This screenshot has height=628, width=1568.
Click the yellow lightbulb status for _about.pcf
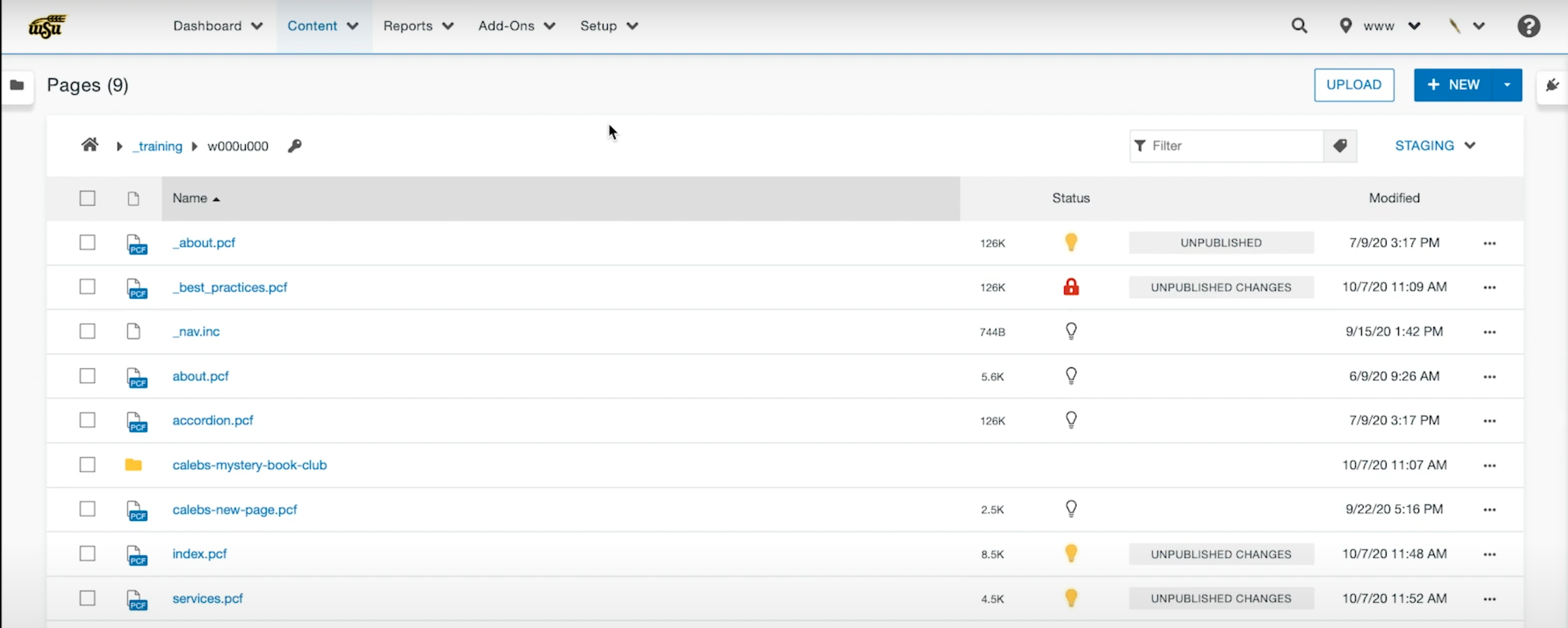tap(1071, 242)
